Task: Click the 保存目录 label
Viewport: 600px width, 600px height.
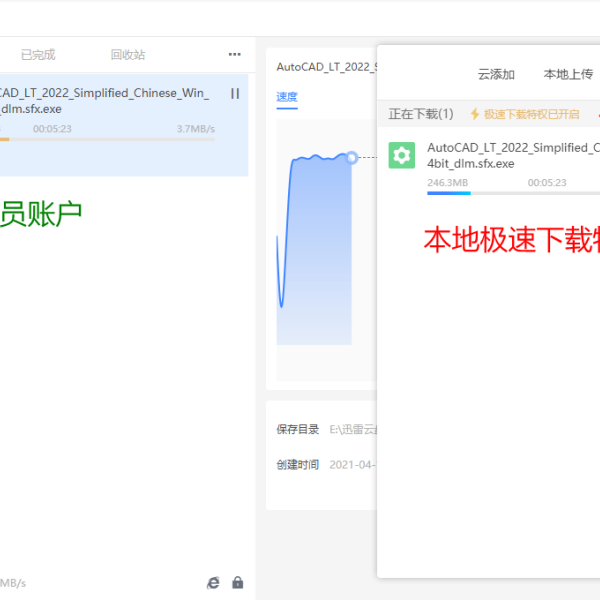Action: coord(298,430)
